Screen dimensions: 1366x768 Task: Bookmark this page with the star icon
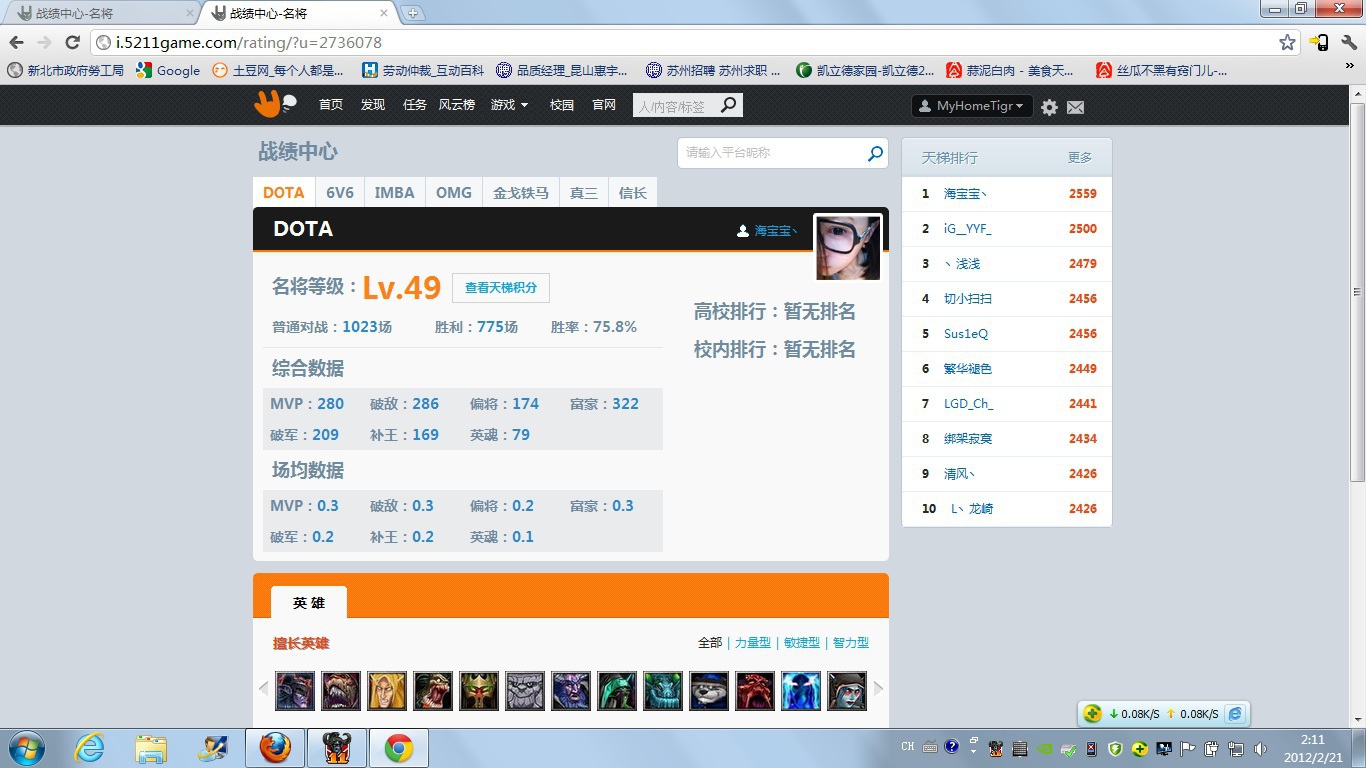click(1287, 42)
